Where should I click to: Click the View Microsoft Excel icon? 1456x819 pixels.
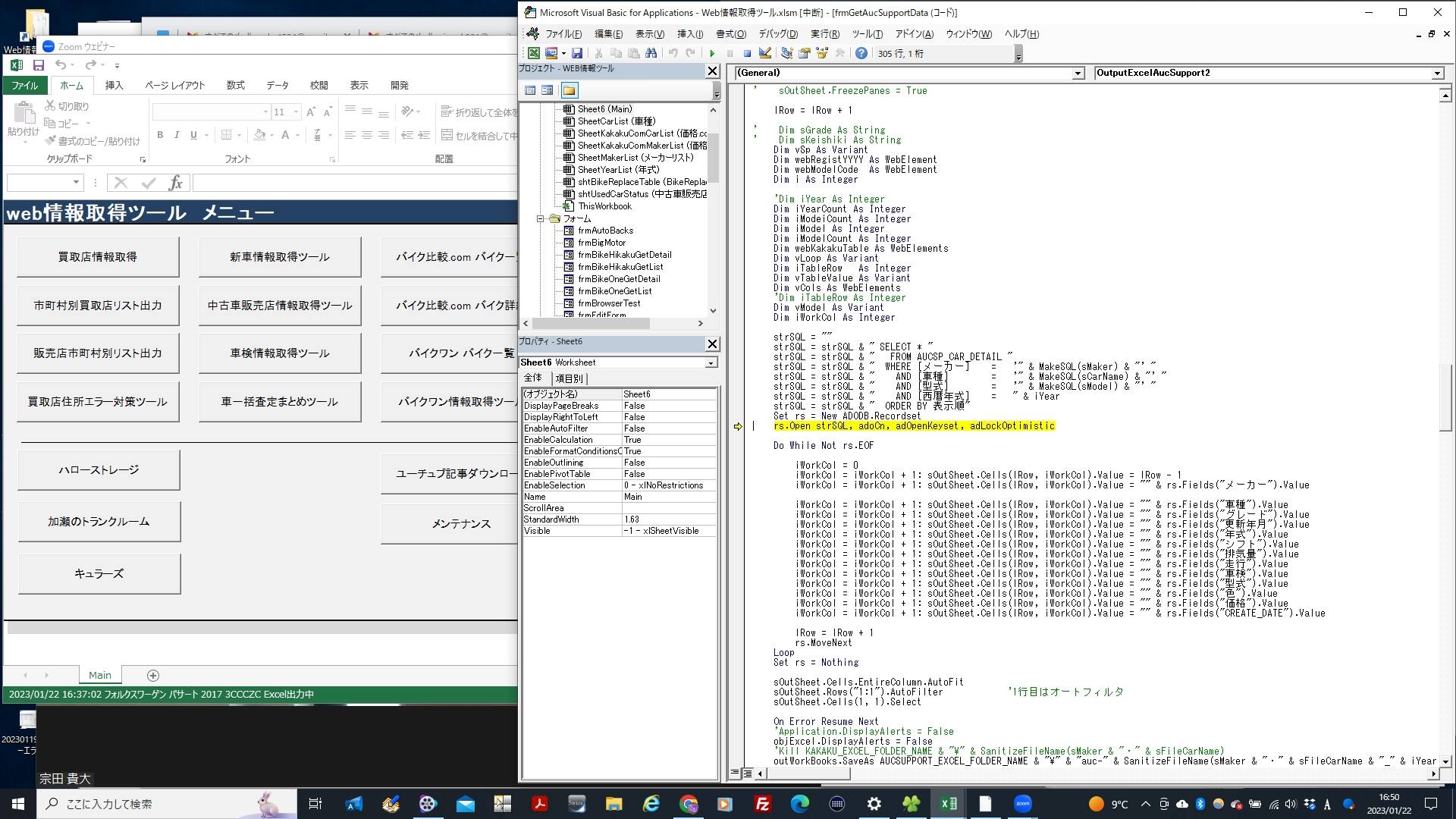[534, 53]
